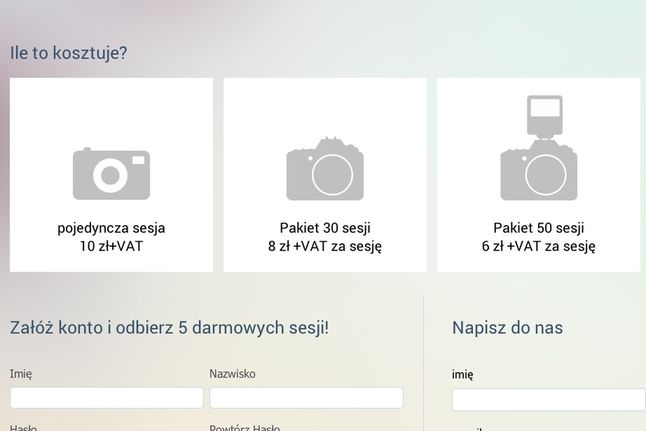Click the DSLR camera icon for Pakiet 30
The image size is (646, 431).
(x=325, y=169)
